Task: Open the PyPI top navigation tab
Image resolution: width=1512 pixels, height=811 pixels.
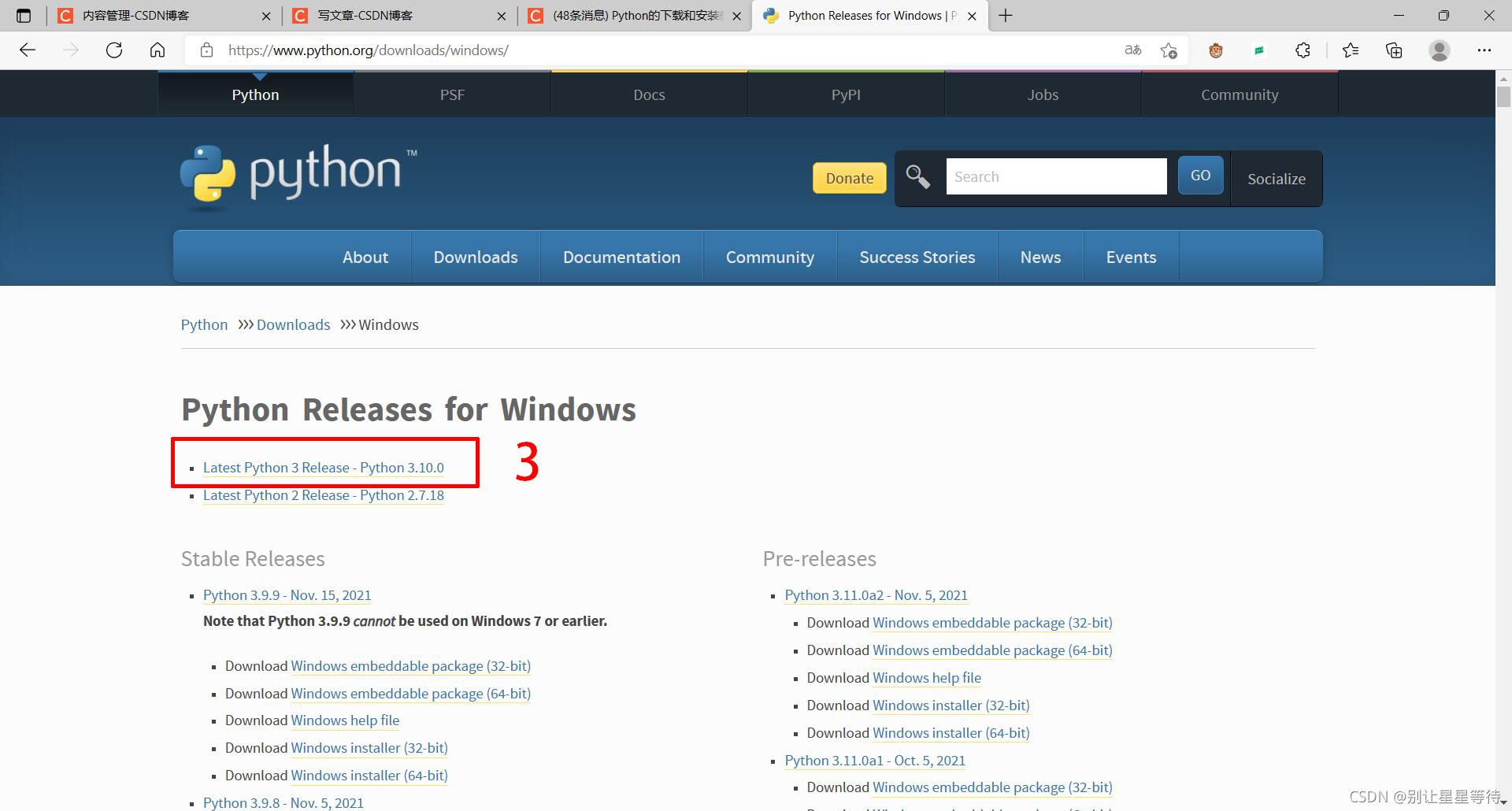Action: (846, 94)
